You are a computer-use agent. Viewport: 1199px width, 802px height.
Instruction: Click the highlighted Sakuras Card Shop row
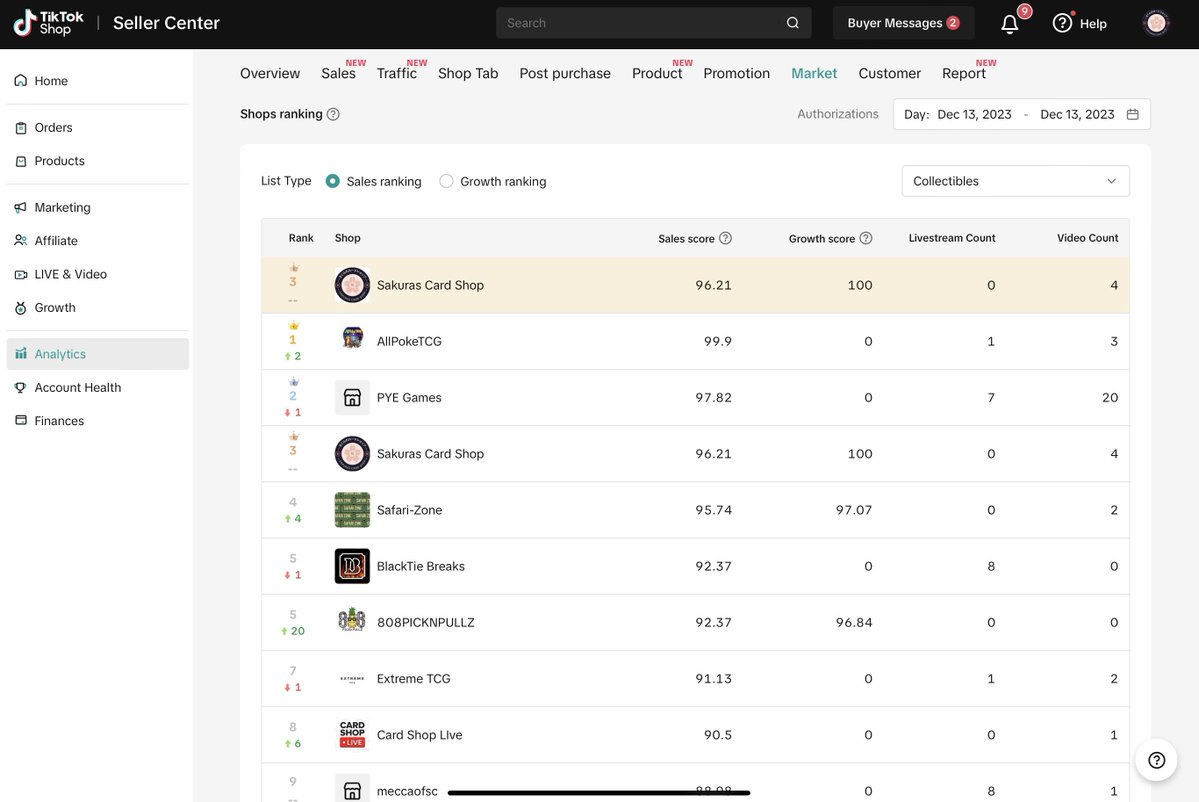pyautogui.click(x=695, y=285)
